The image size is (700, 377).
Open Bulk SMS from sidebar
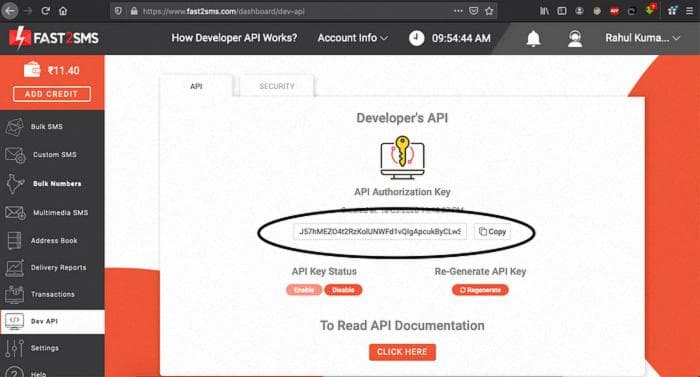(52, 127)
